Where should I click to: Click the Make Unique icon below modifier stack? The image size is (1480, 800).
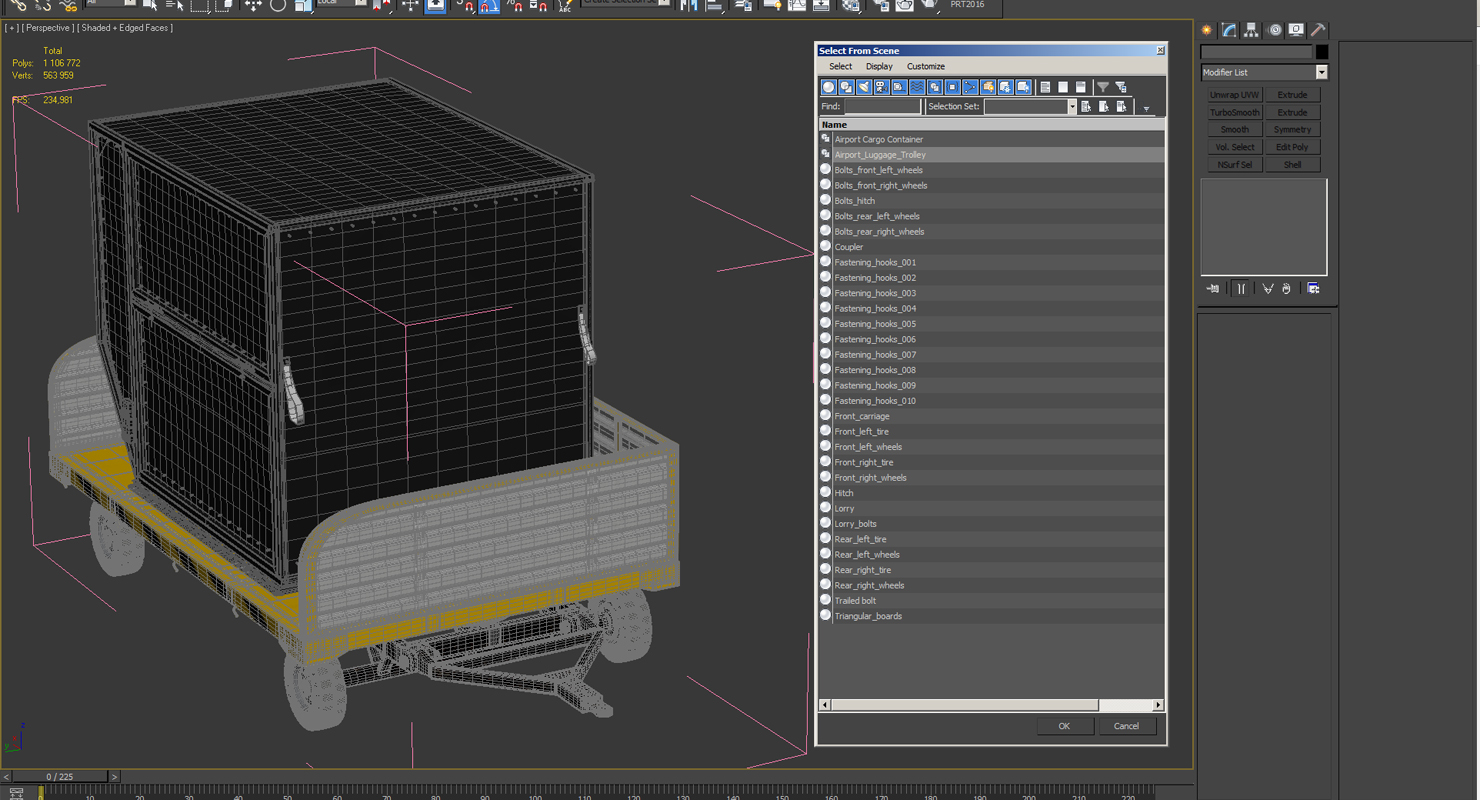[x=1268, y=289]
